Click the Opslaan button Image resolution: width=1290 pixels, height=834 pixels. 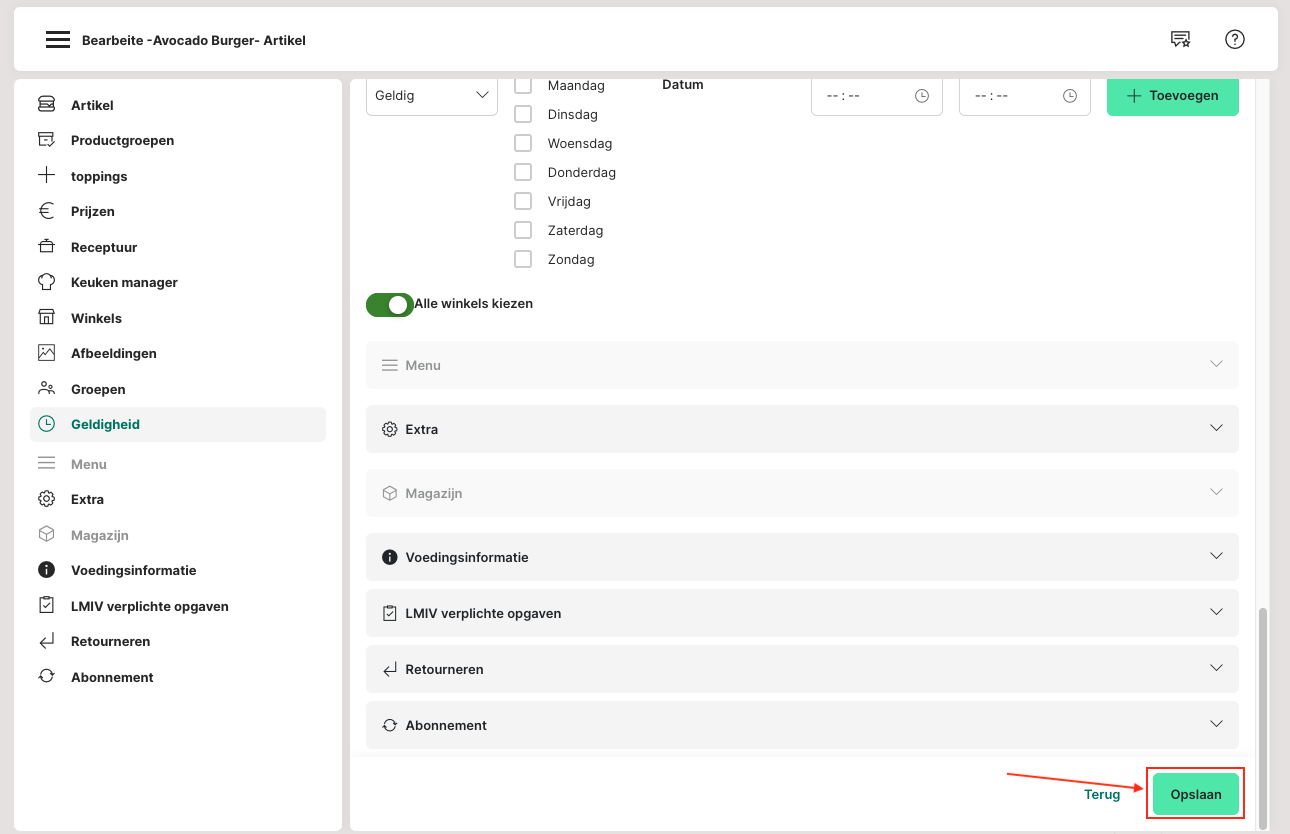click(x=1196, y=794)
